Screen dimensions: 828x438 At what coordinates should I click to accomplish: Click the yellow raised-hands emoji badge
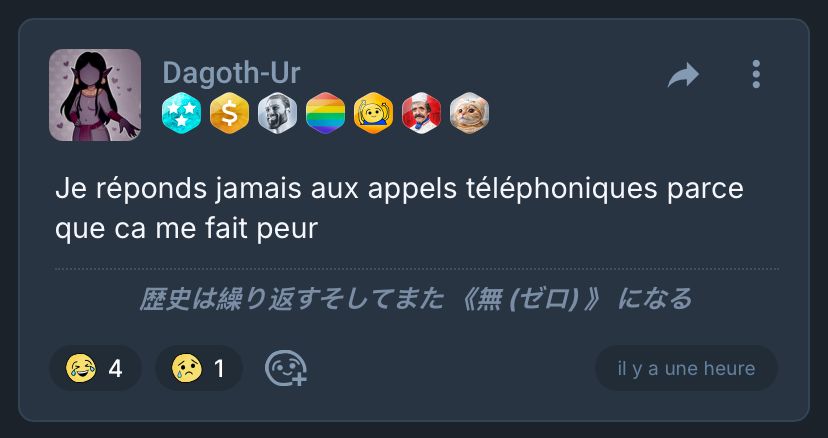tap(373, 113)
